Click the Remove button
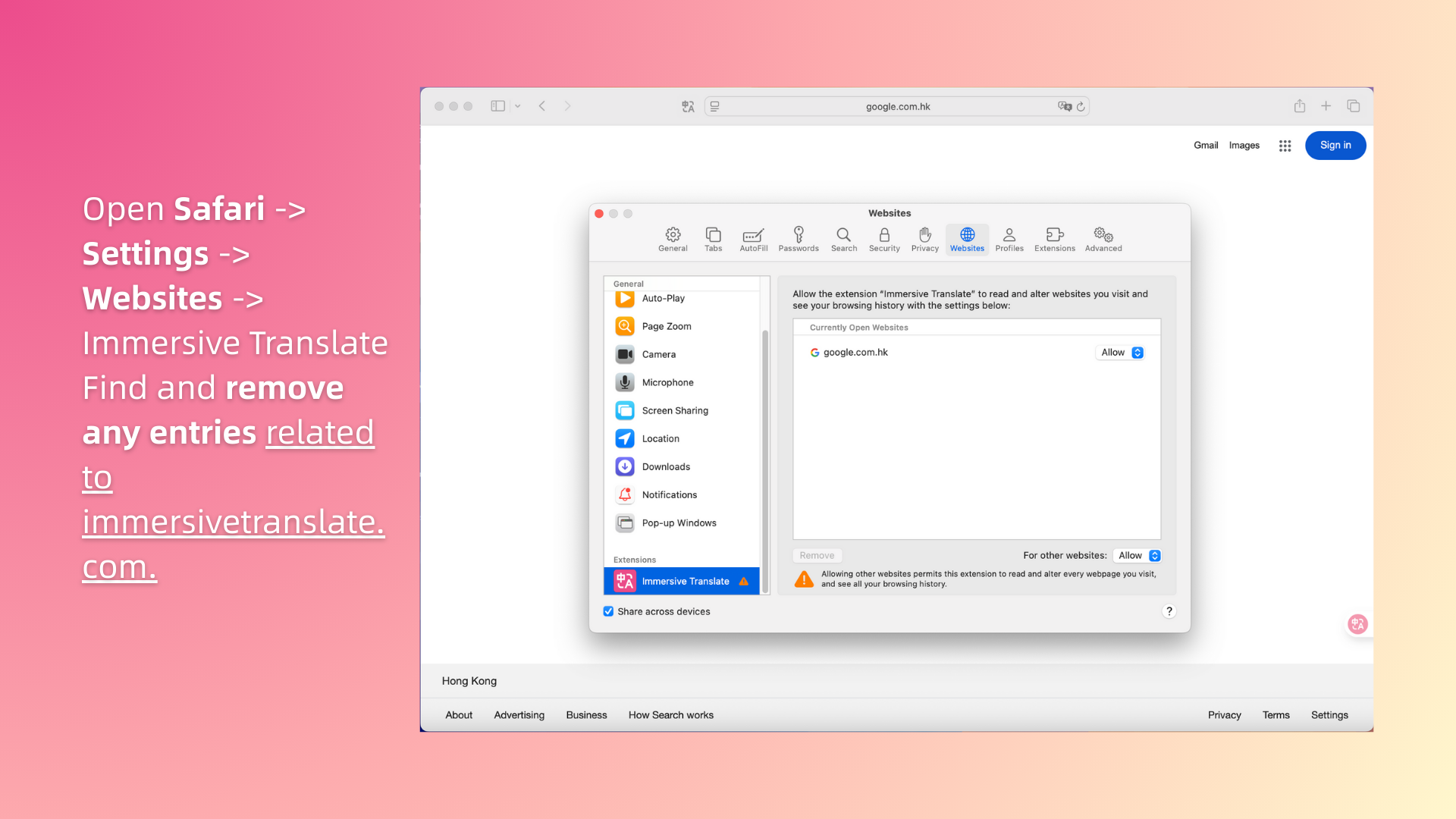The width and height of the screenshot is (1456, 819). pyautogui.click(x=817, y=556)
